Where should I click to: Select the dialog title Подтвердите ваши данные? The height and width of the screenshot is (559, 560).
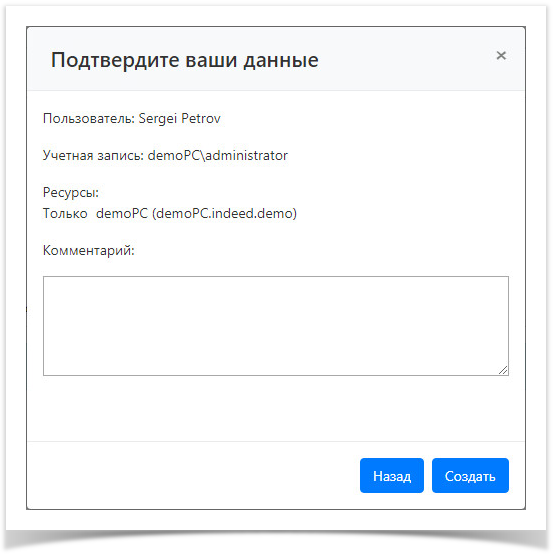click(x=185, y=60)
